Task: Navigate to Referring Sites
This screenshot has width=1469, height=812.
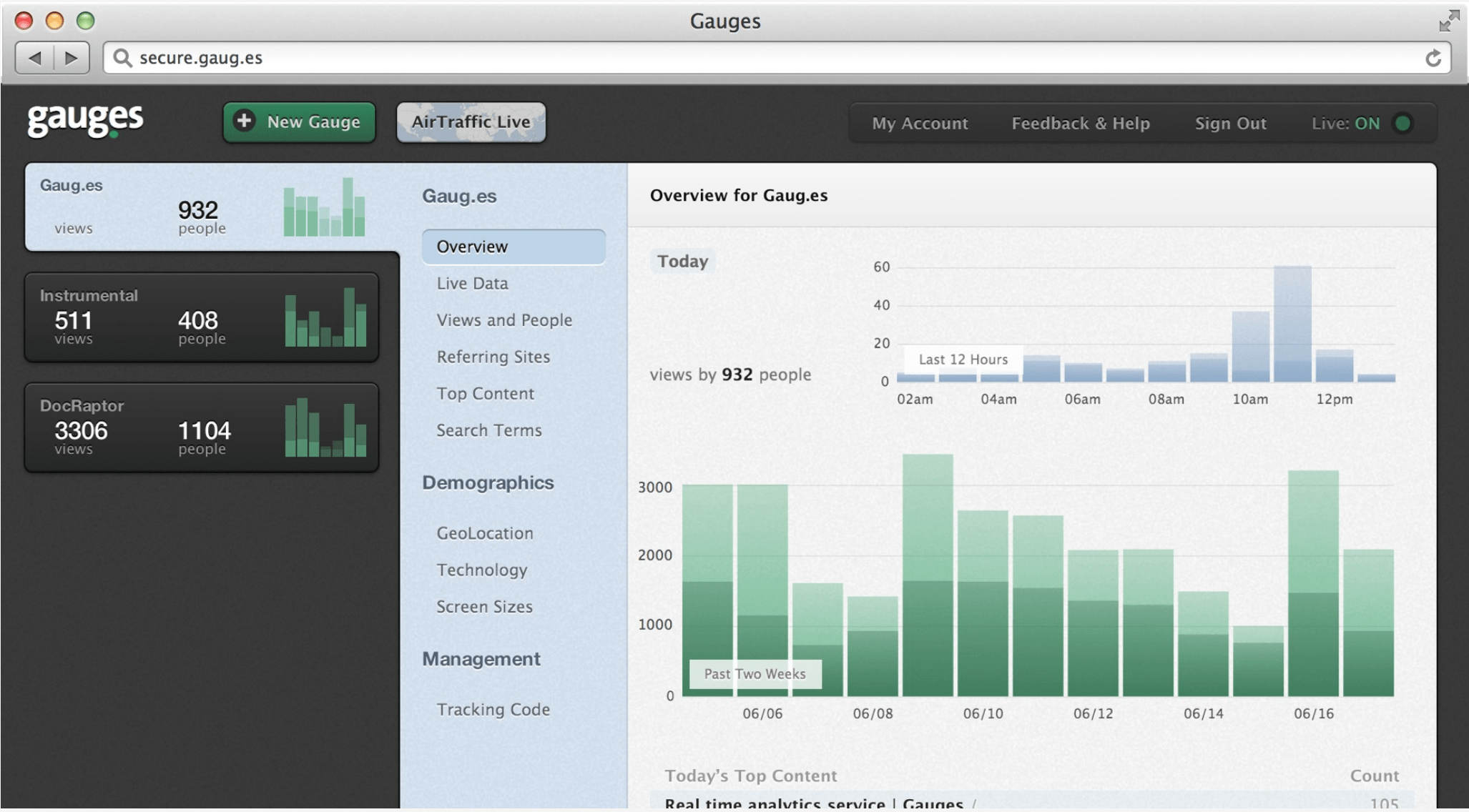Action: click(x=493, y=357)
